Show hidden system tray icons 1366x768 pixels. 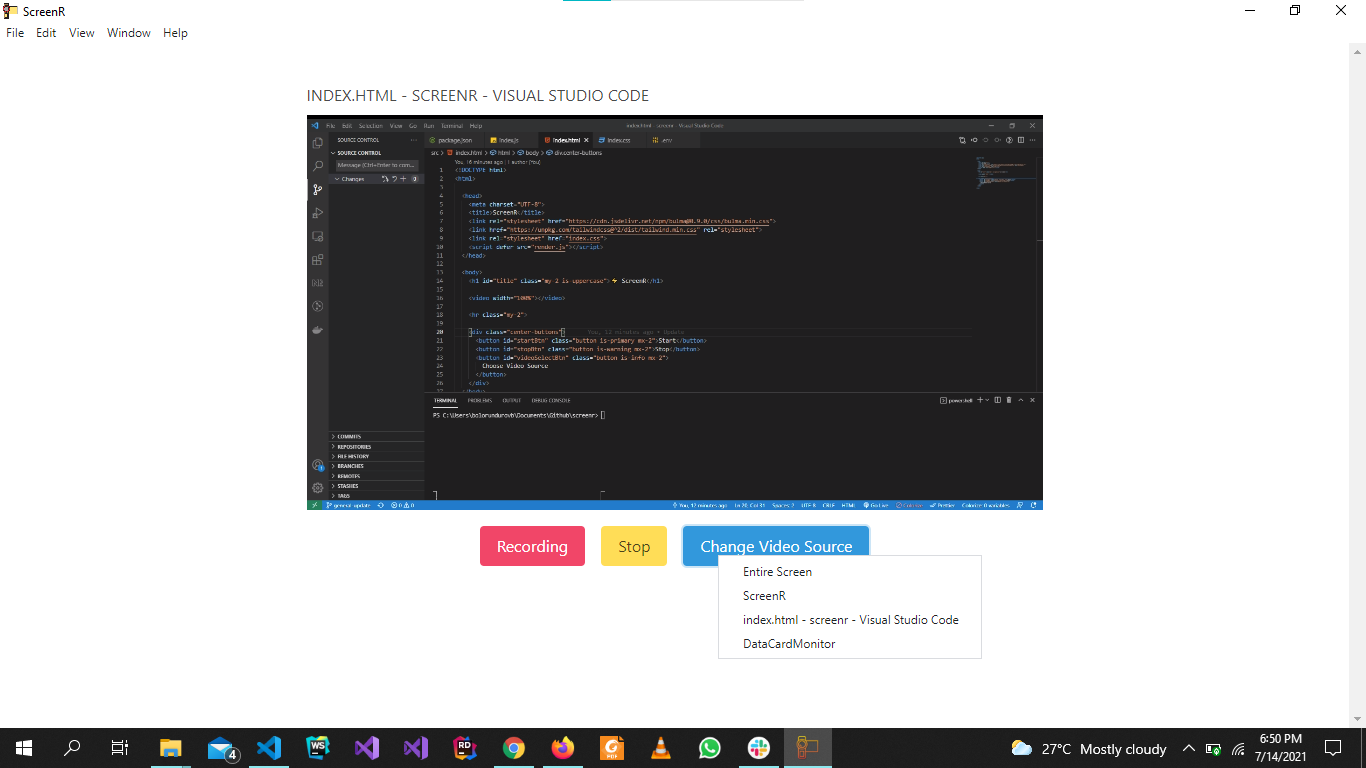point(1189,748)
